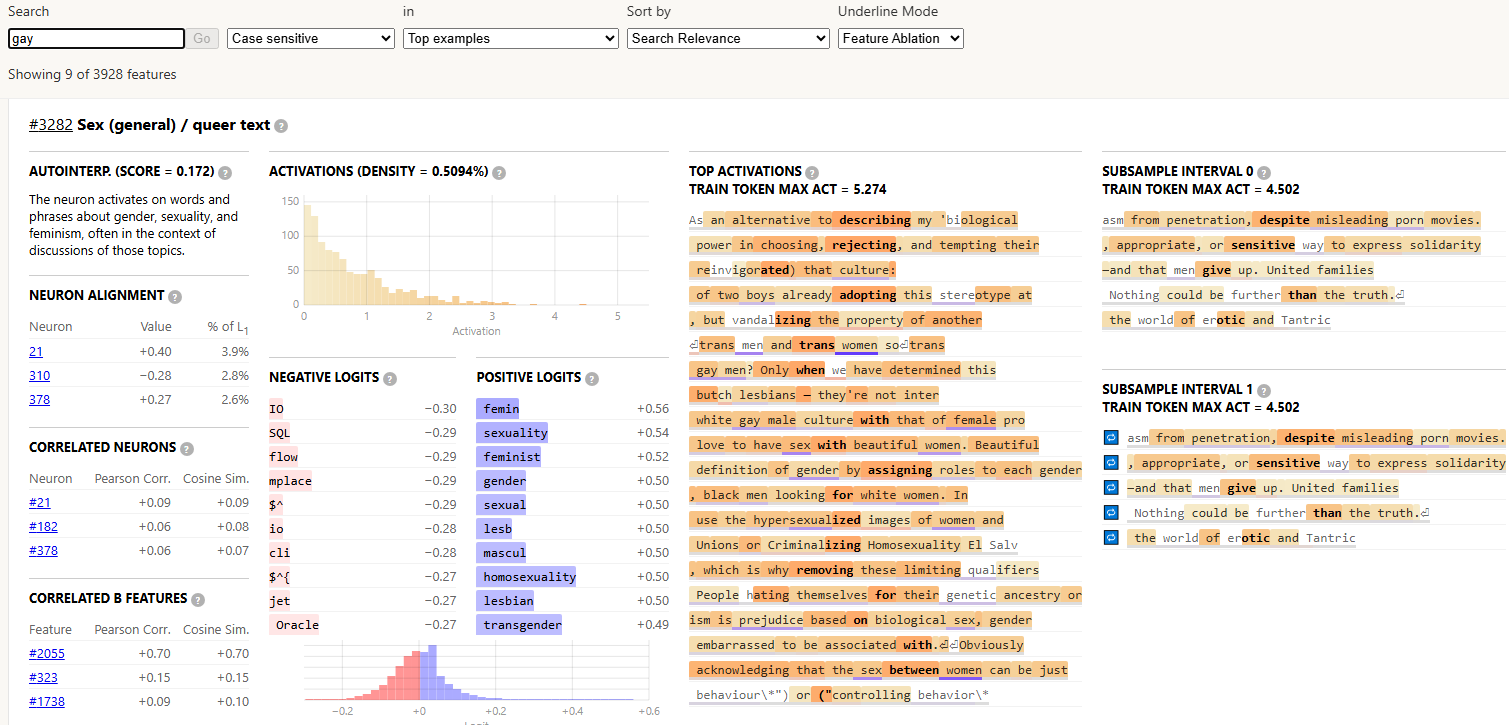Click the NEGATIVE LOGITS help icon
Image resolution: width=1509 pixels, height=725 pixels.
pos(390,378)
